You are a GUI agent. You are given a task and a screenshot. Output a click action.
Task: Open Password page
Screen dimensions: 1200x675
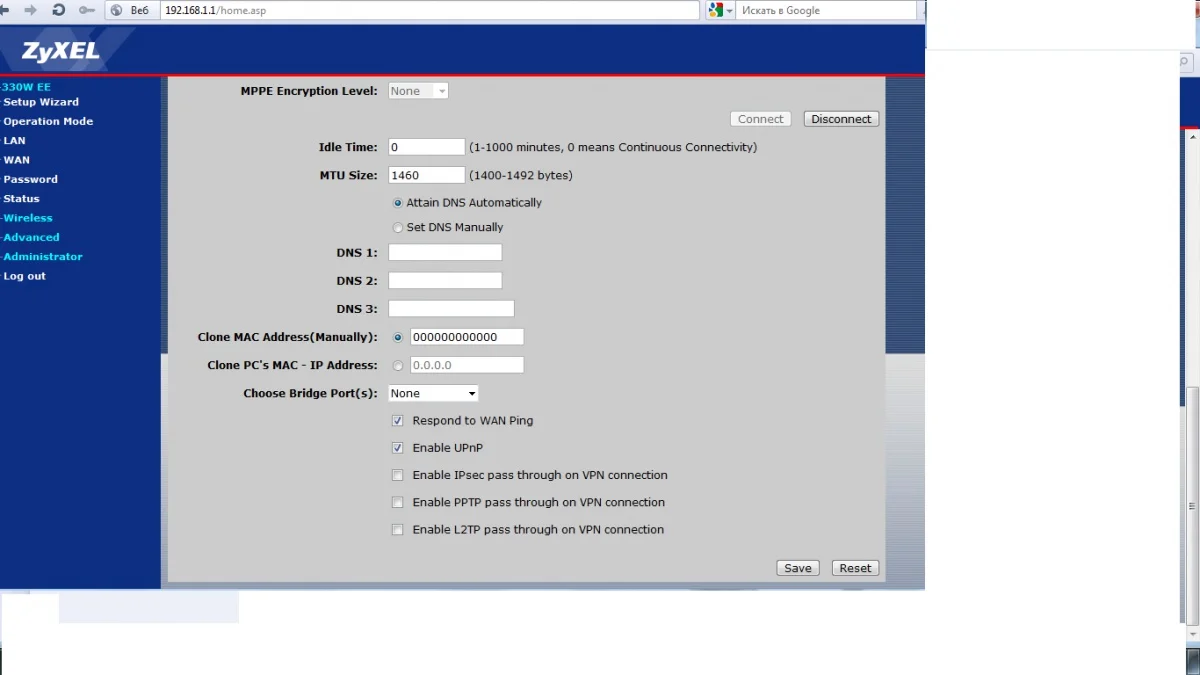coord(30,179)
